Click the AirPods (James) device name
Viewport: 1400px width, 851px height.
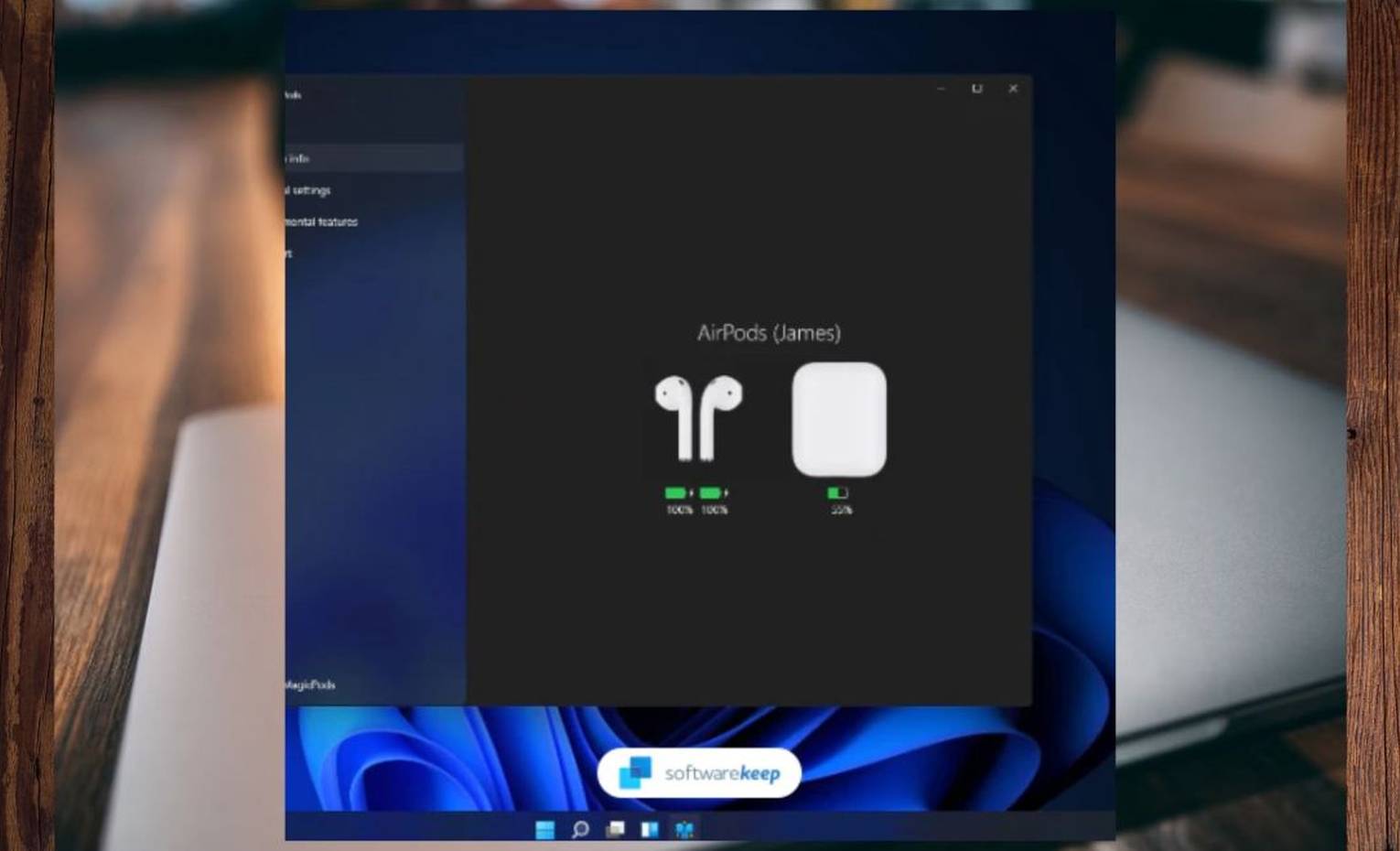pos(769,333)
